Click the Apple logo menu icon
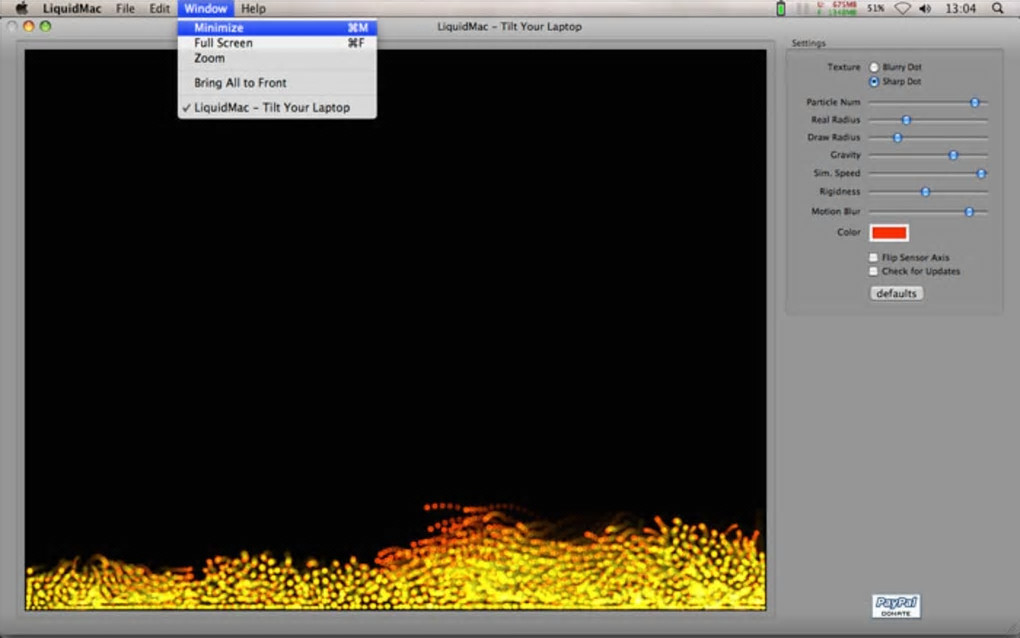The height and width of the screenshot is (638, 1020). coord(21,8)
